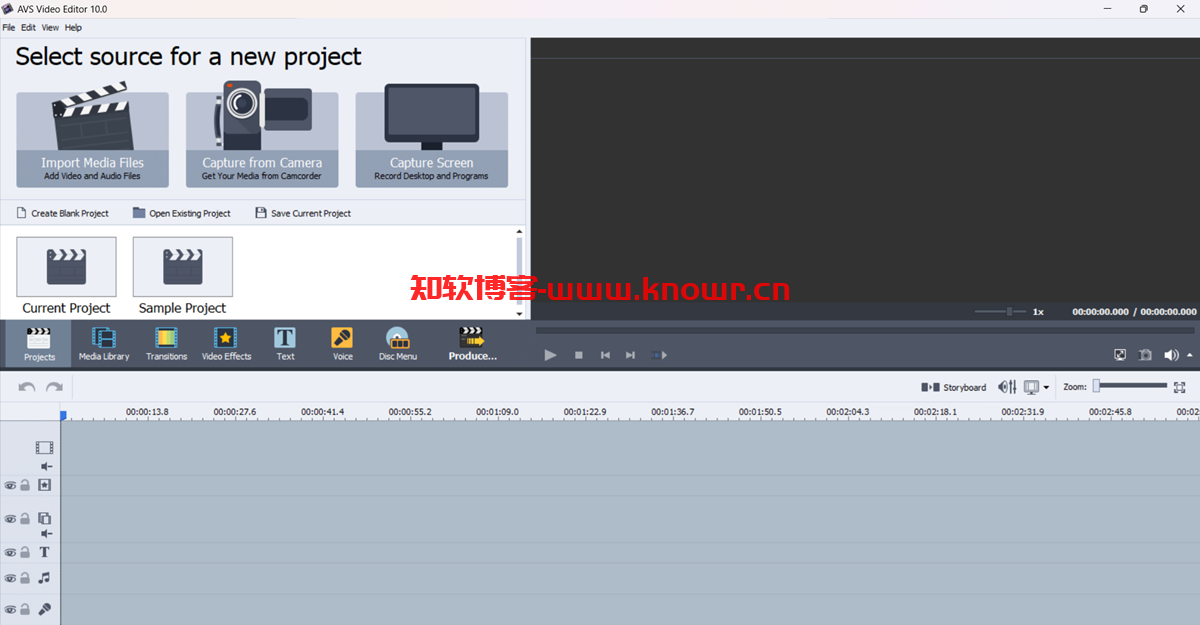Open the Transitions tab
Screen dimensions: 1200x625
pyautogui.click(x=166, y=343)
